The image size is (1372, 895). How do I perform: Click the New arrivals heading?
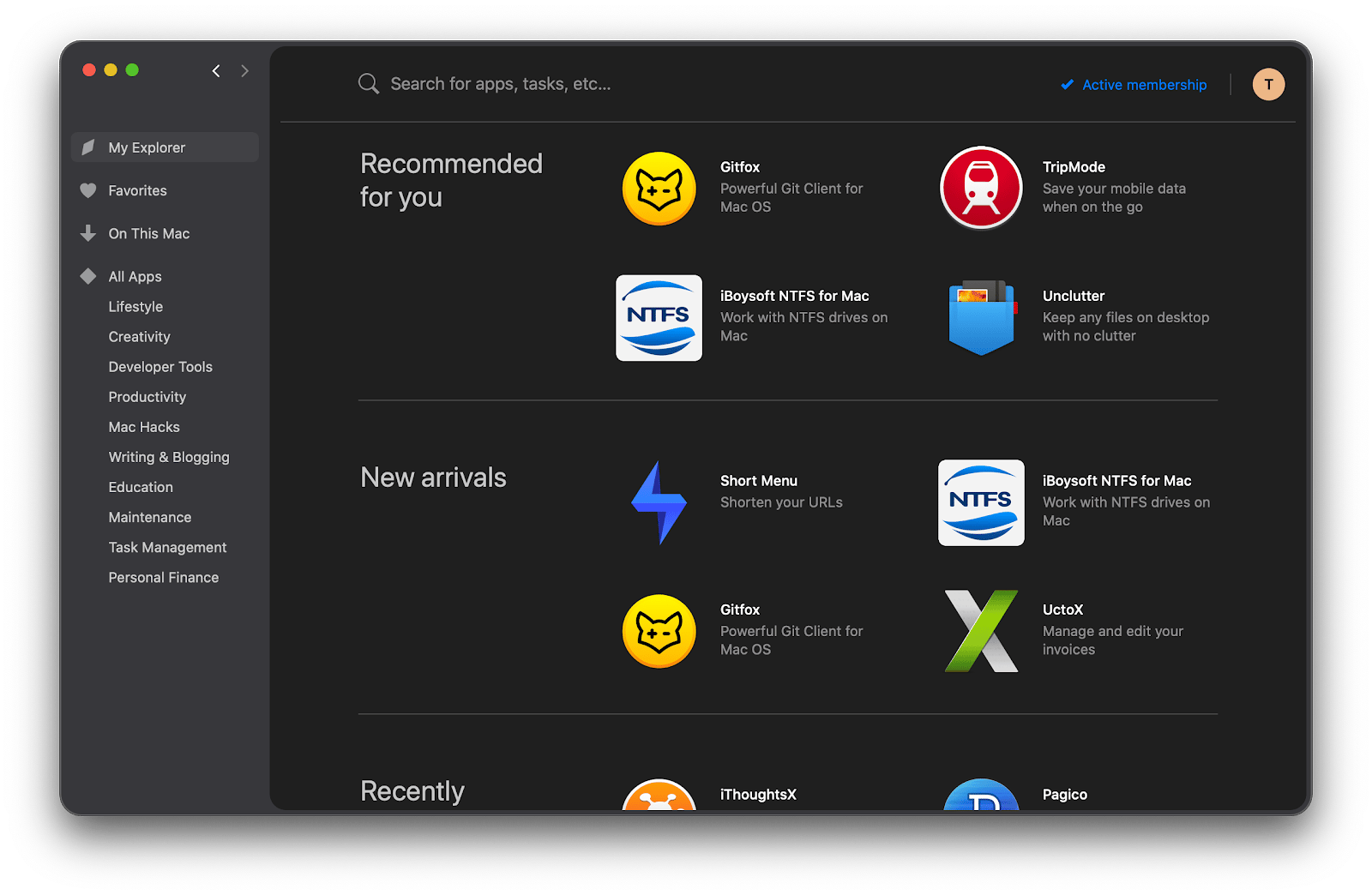click(x=433, y=478)
